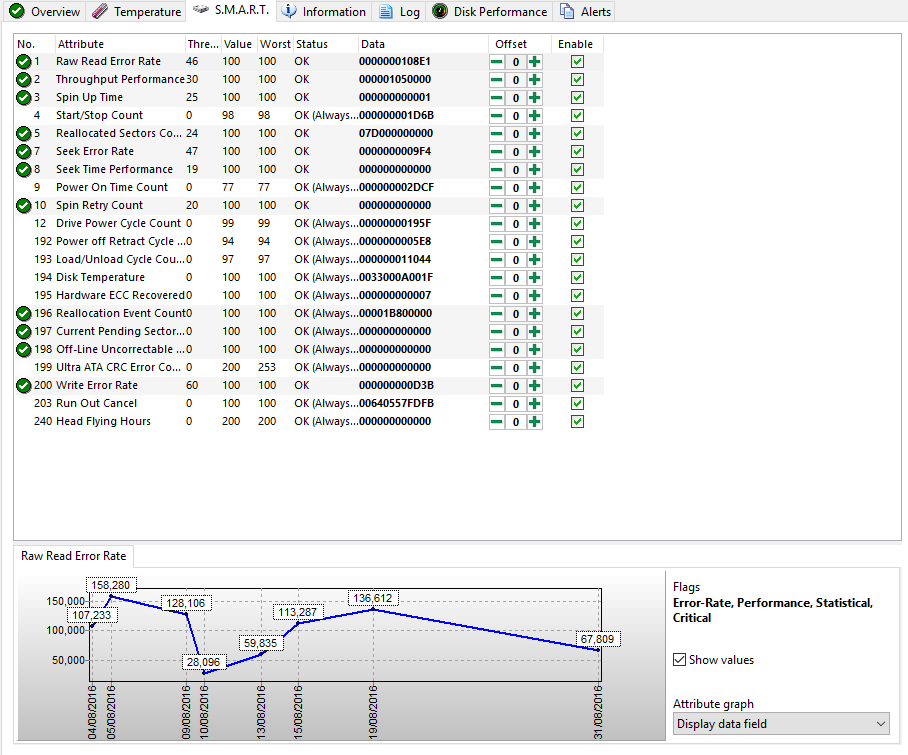This screenshot has height=755, width=908.
Task: Open the Alerts tab
Action: [x=585, y=12]
